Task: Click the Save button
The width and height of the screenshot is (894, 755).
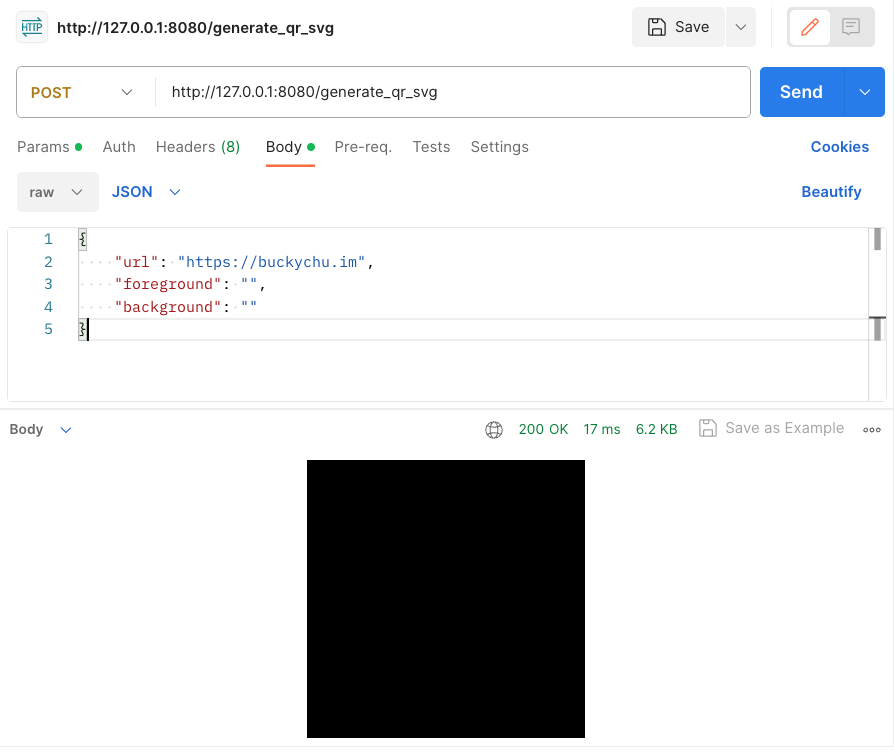Action: pos(678,27)
